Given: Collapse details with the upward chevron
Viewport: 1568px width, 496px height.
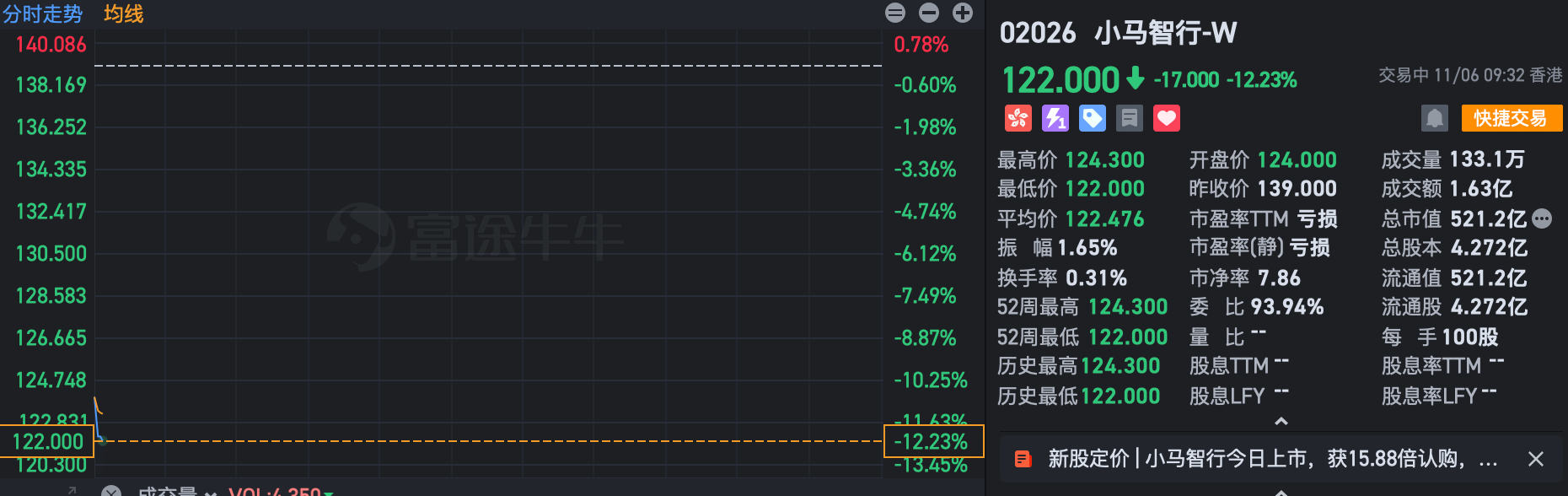Looking at the screenshot, I should pos(1281,421).
